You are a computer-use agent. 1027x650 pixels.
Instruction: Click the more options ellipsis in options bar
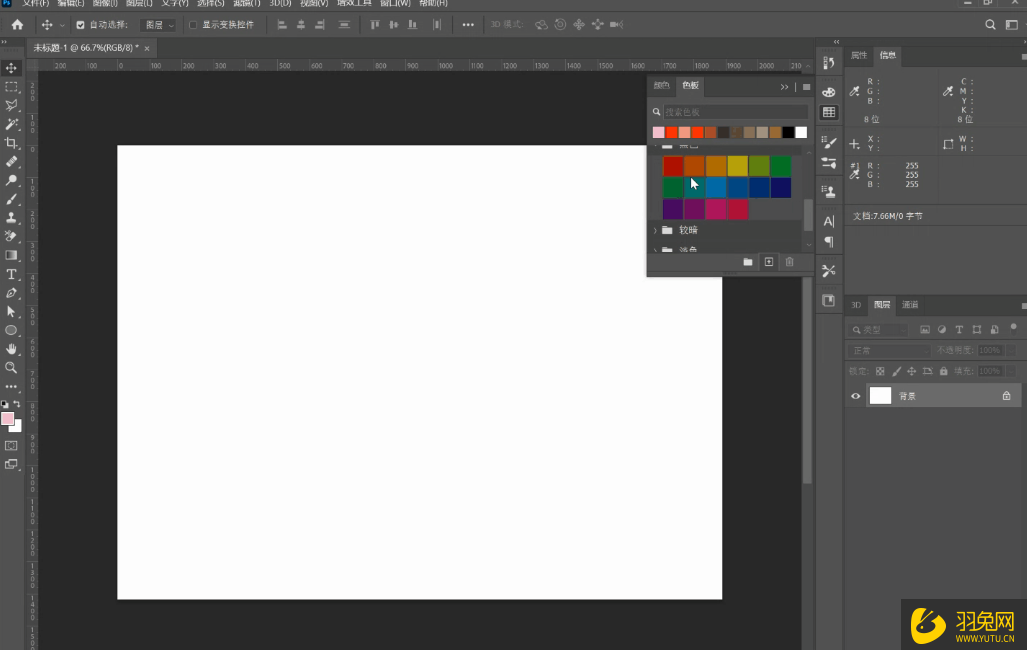(468, 25)
